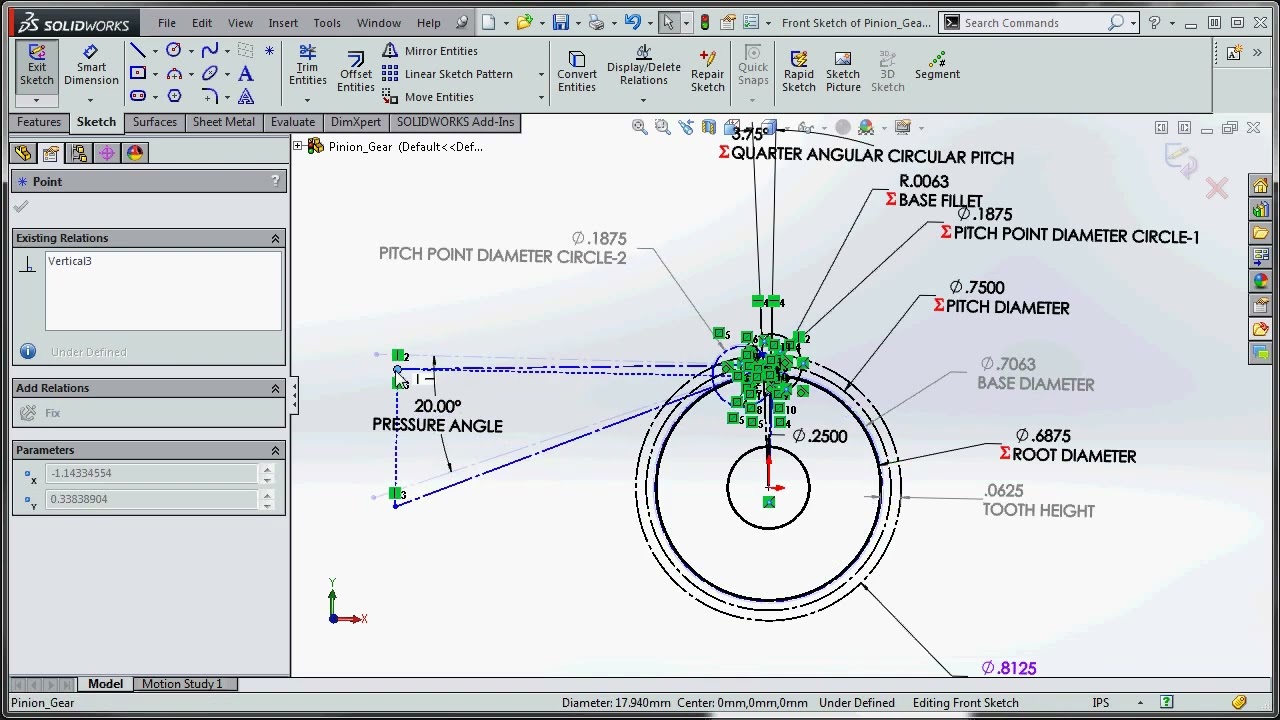Select the Spline sketch tool
Viewport: 1280px width, 720px height.
click(210, 50)
